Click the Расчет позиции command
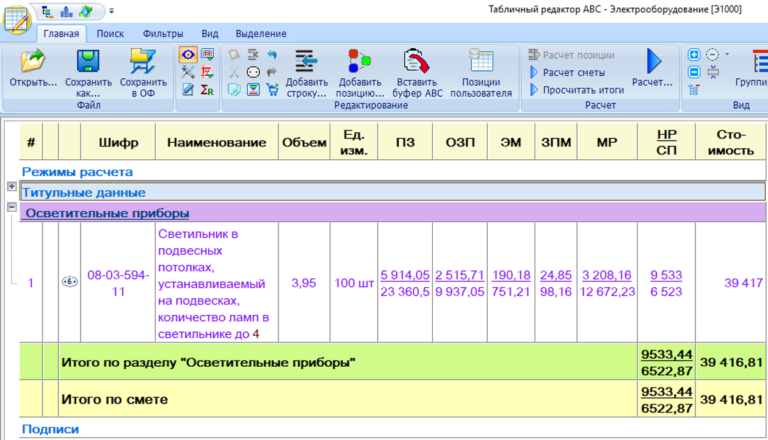 point(572,55)
